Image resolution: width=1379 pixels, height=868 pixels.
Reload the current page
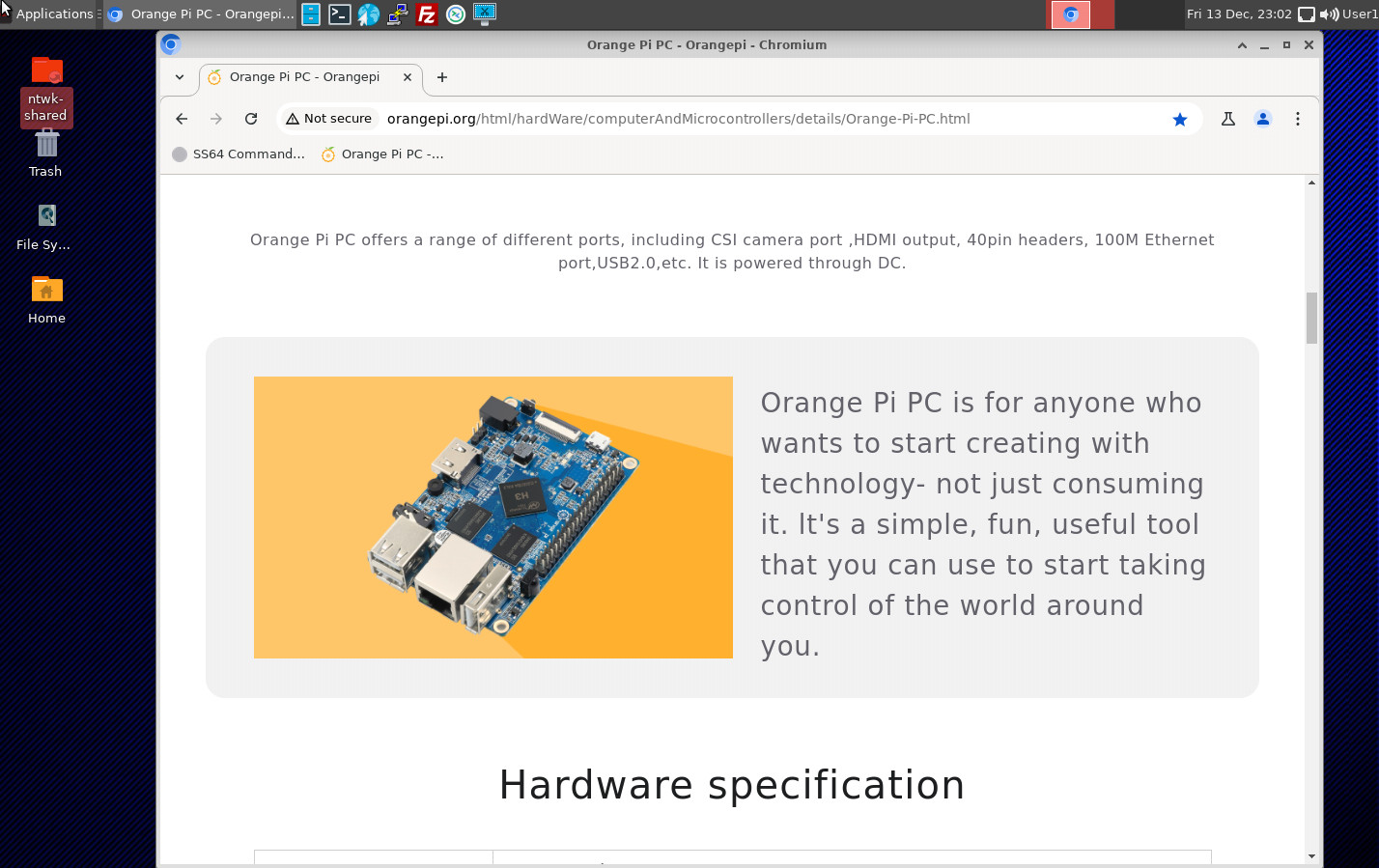coord(251,119)
